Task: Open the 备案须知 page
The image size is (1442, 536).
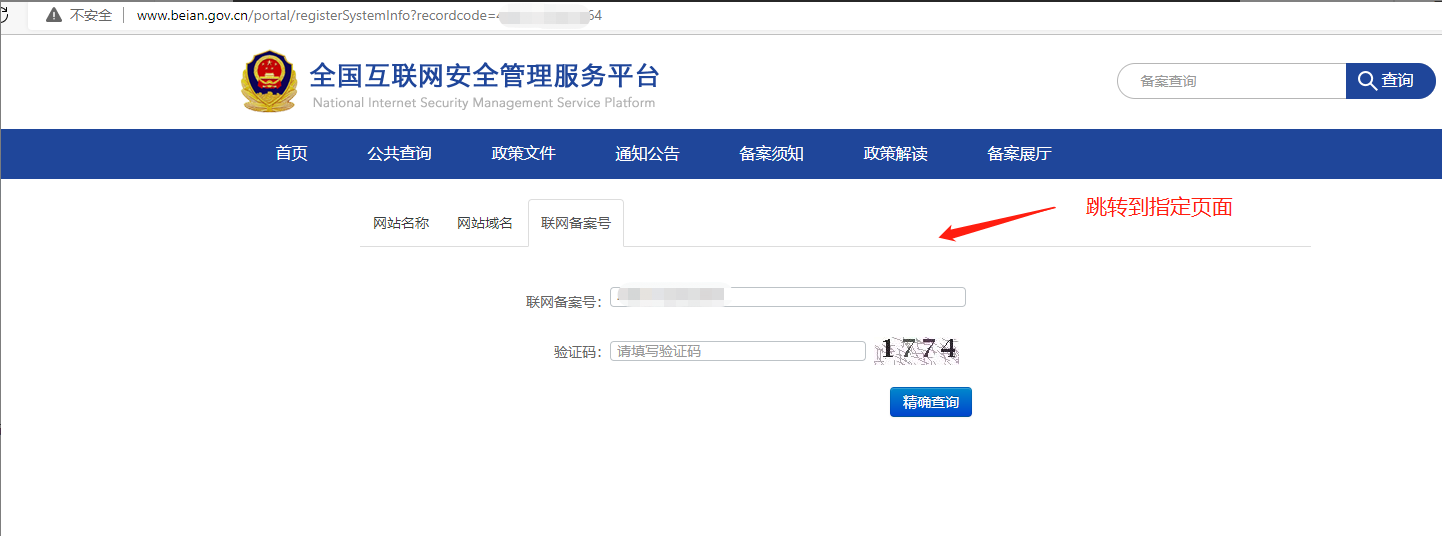Action: click(771, 154)
